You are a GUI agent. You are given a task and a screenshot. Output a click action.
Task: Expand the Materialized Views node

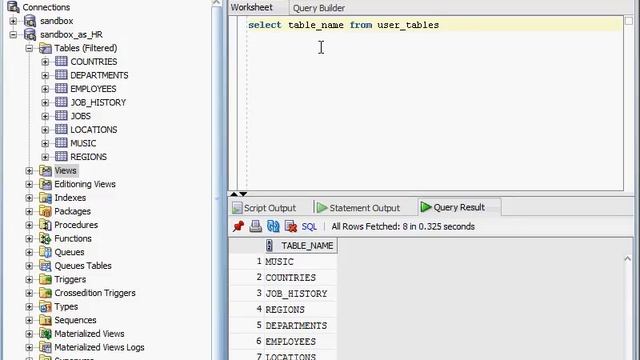point(29,334)
